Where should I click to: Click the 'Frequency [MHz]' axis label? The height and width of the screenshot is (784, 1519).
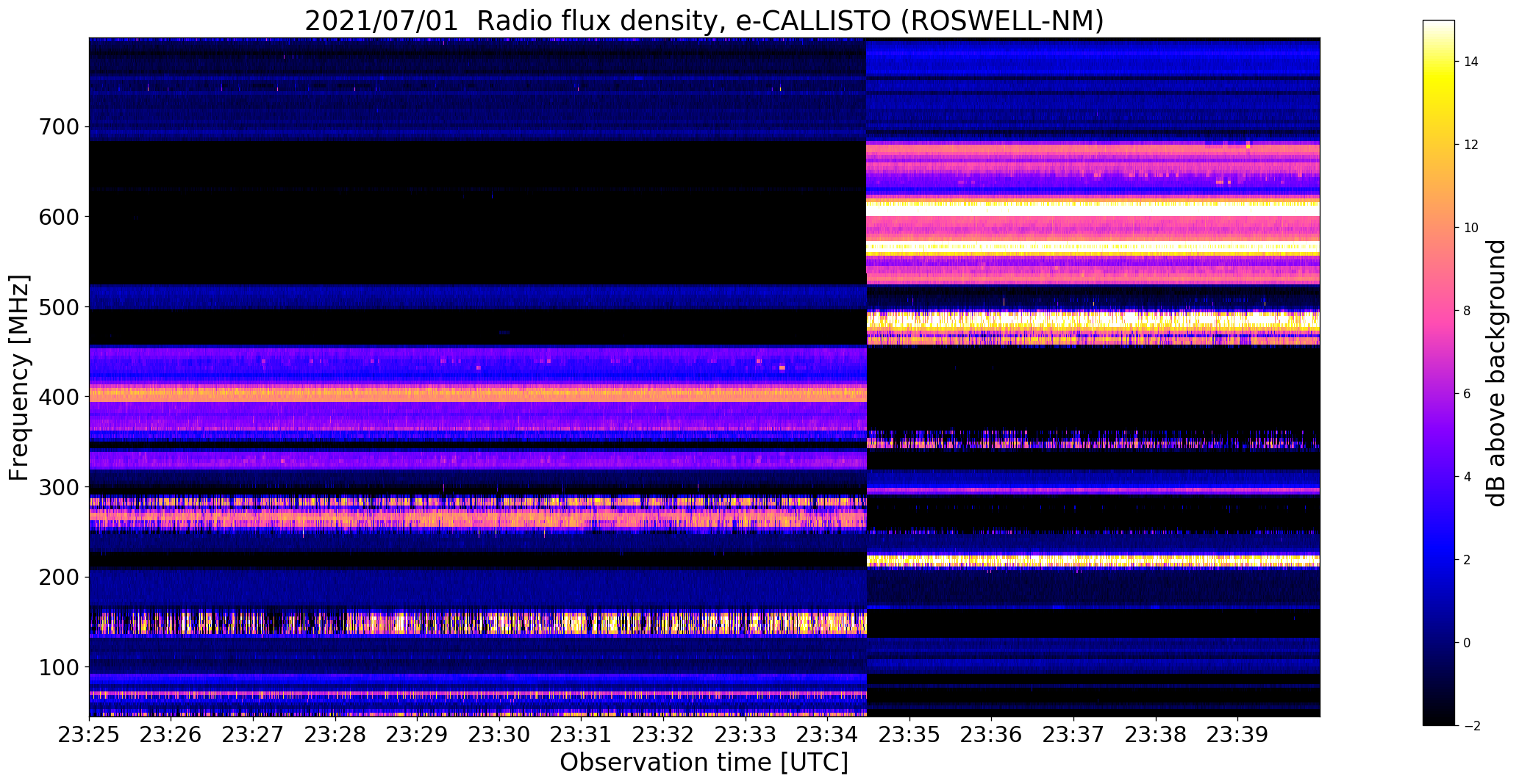19,378
